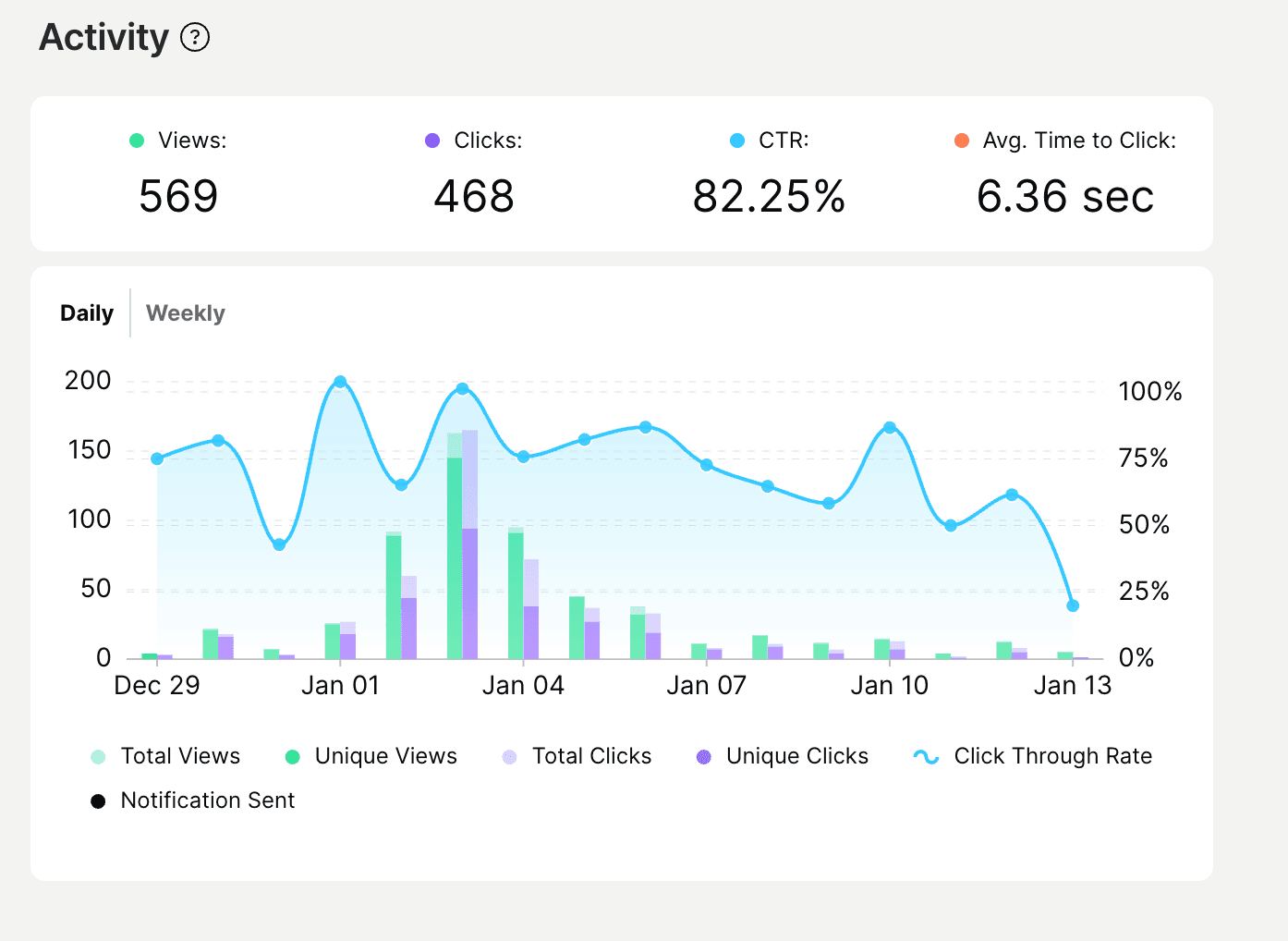Toggle the Notification Sent legend item

pyautogui.click(x=207, y=800)
